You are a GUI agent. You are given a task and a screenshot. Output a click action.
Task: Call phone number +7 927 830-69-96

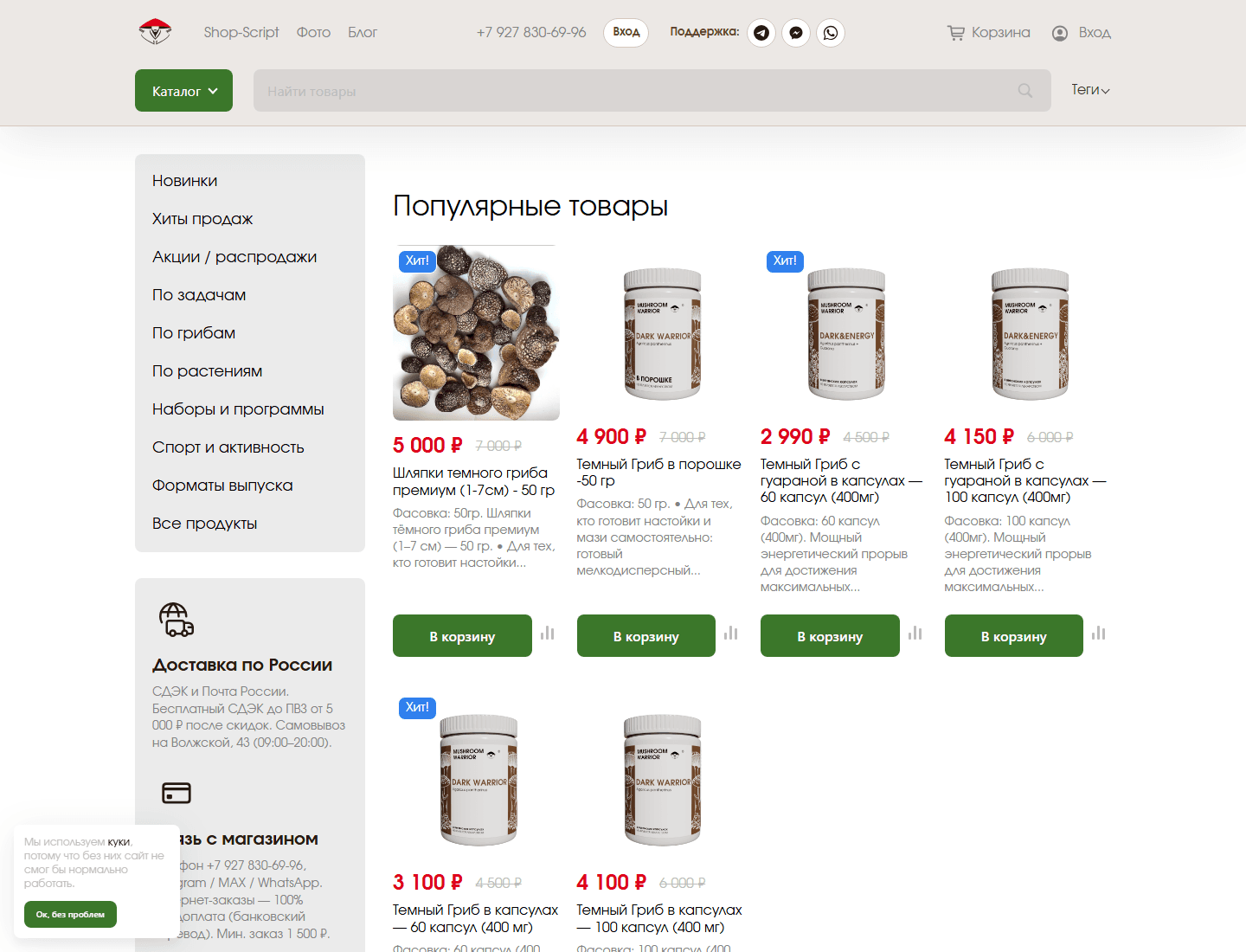point(531,33)
